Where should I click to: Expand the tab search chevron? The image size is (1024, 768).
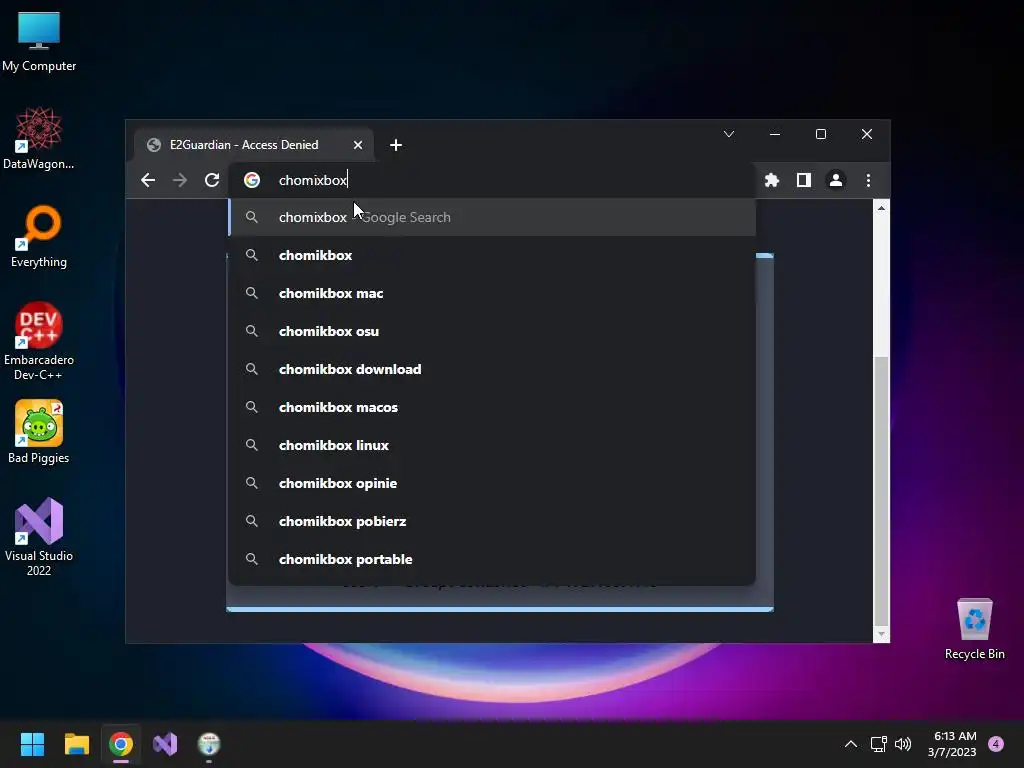(729, 134)
